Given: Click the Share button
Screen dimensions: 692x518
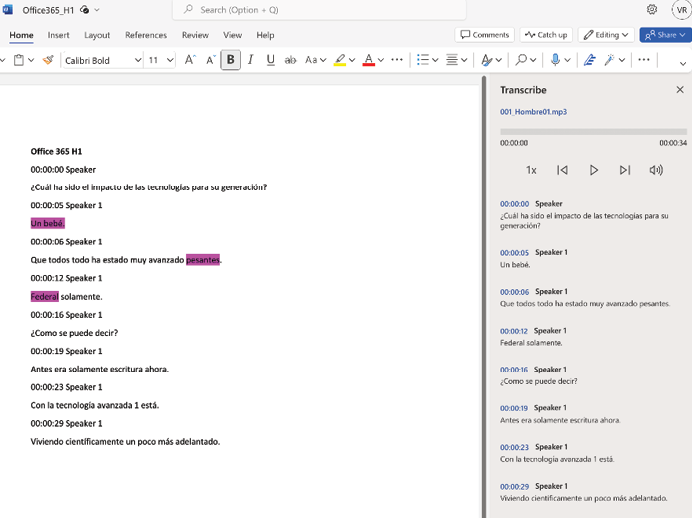Looking at the screenshot, I should tap(665, 34).
